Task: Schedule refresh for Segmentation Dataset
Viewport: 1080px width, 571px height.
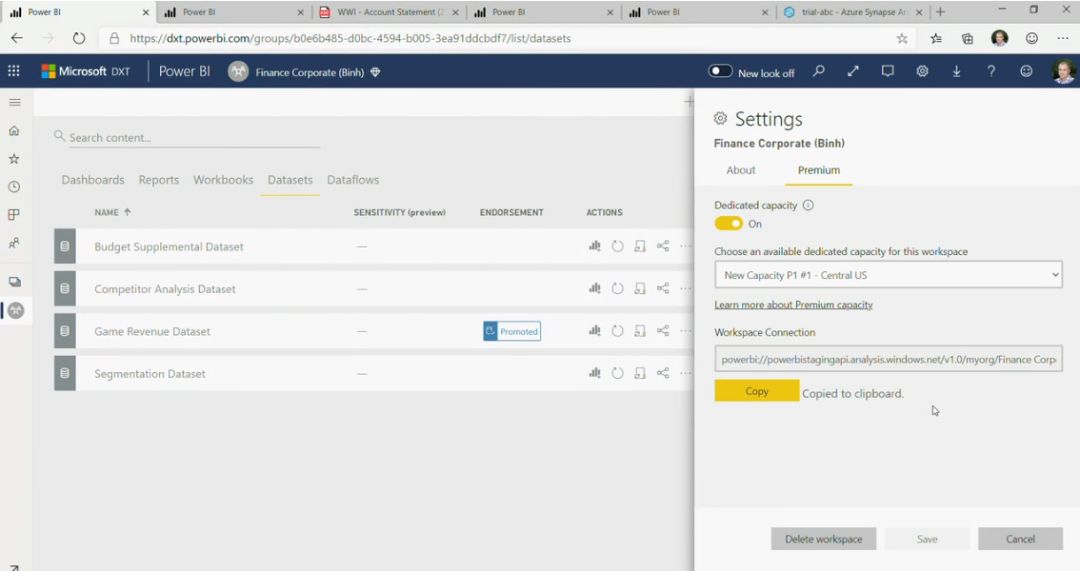Action: point(640,373)
